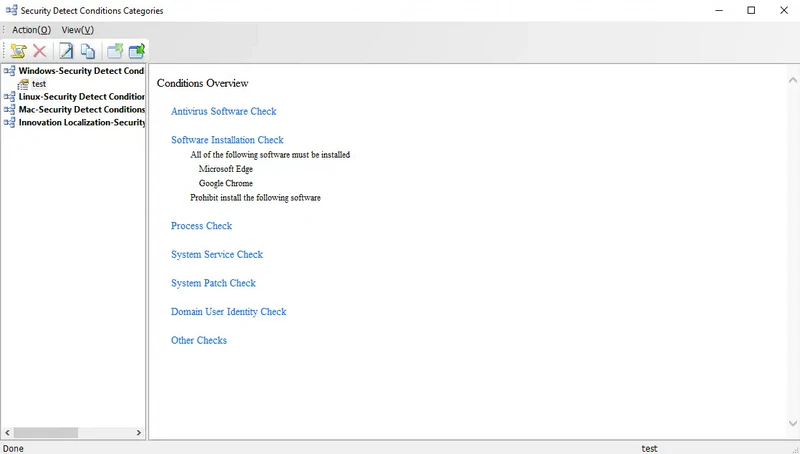Click the Conditions Overview heading

[x=203, y=83]
